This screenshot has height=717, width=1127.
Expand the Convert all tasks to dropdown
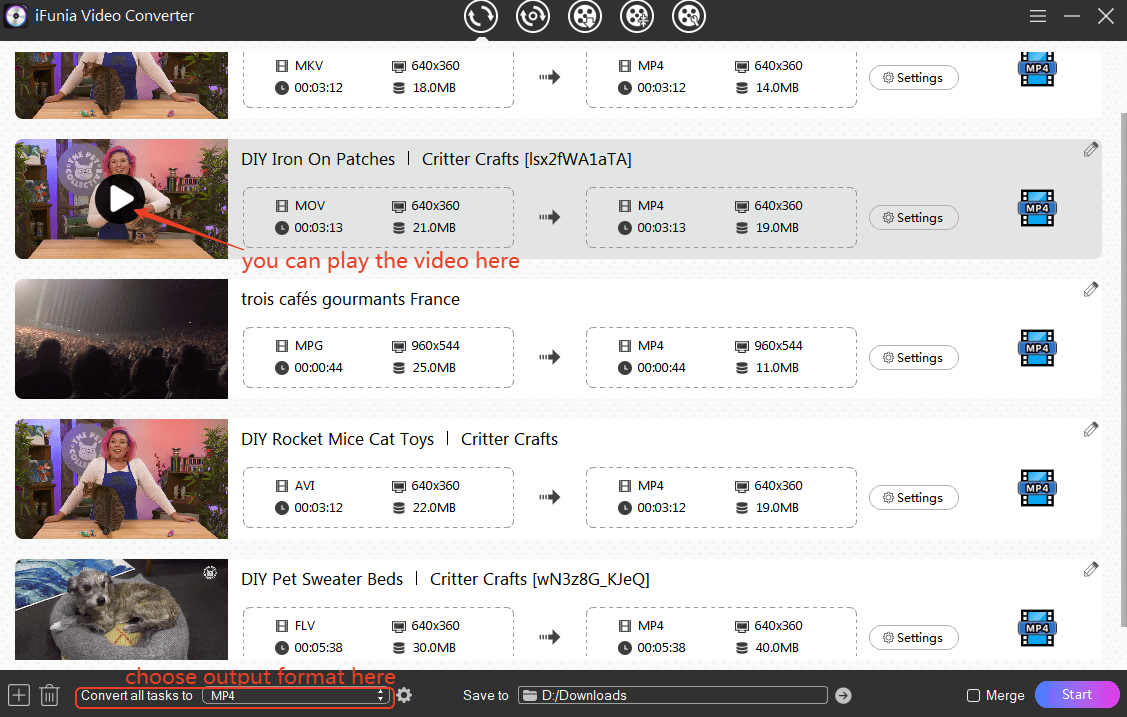(x=296, y=696)
